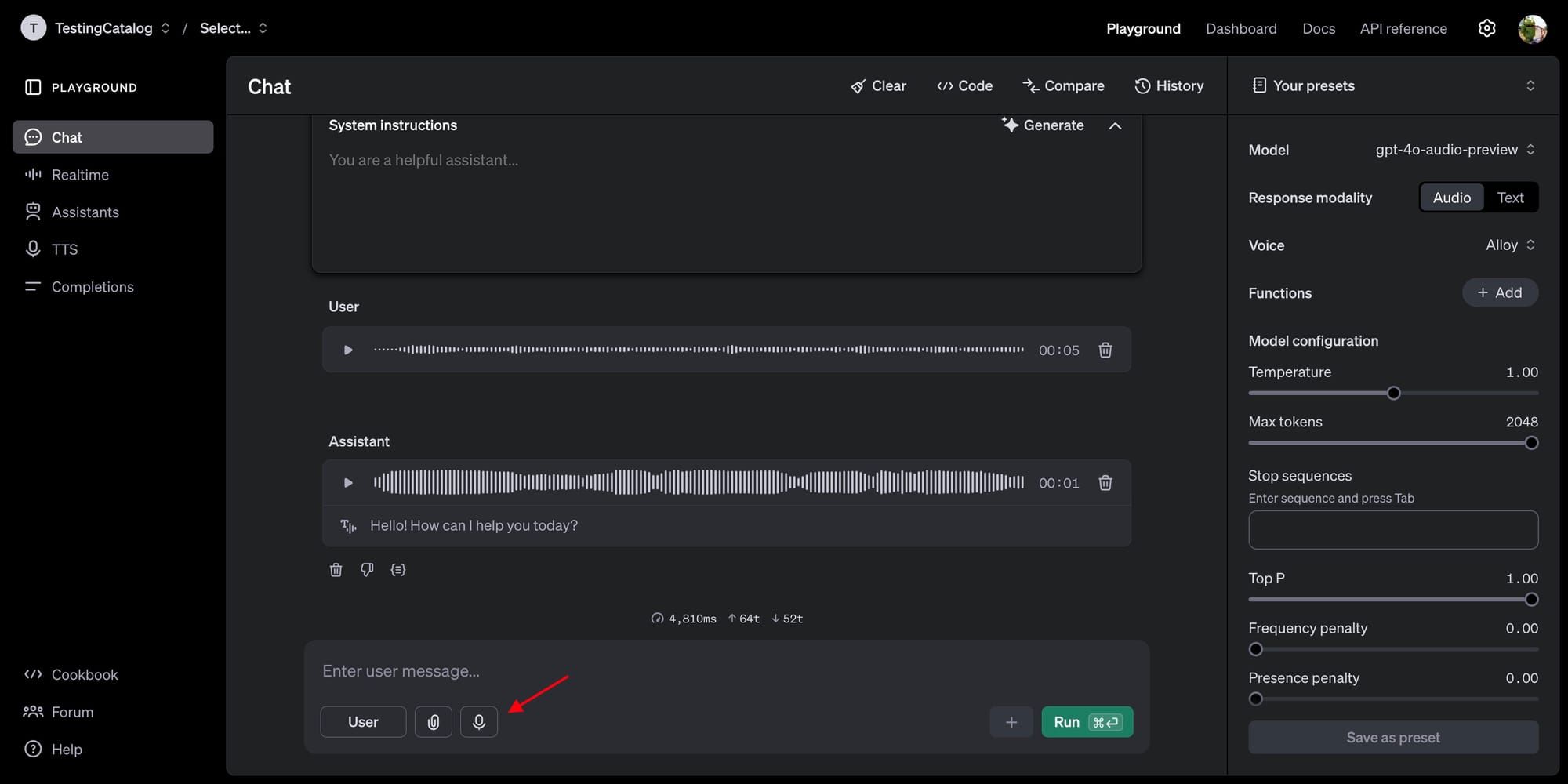Give thumbs-down feedback on the assistant reply
This screenshot has height=784, width=1568.
[366, 569]
